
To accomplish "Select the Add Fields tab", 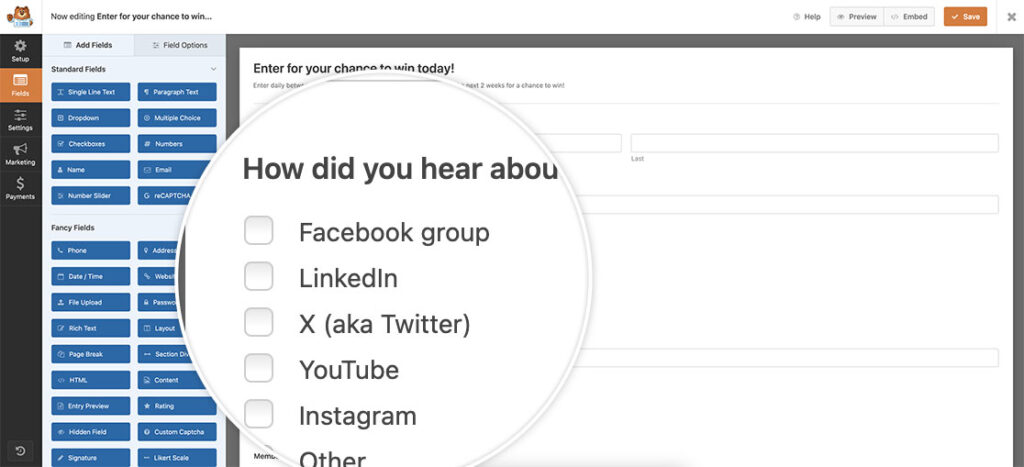I will coord(88,45).
